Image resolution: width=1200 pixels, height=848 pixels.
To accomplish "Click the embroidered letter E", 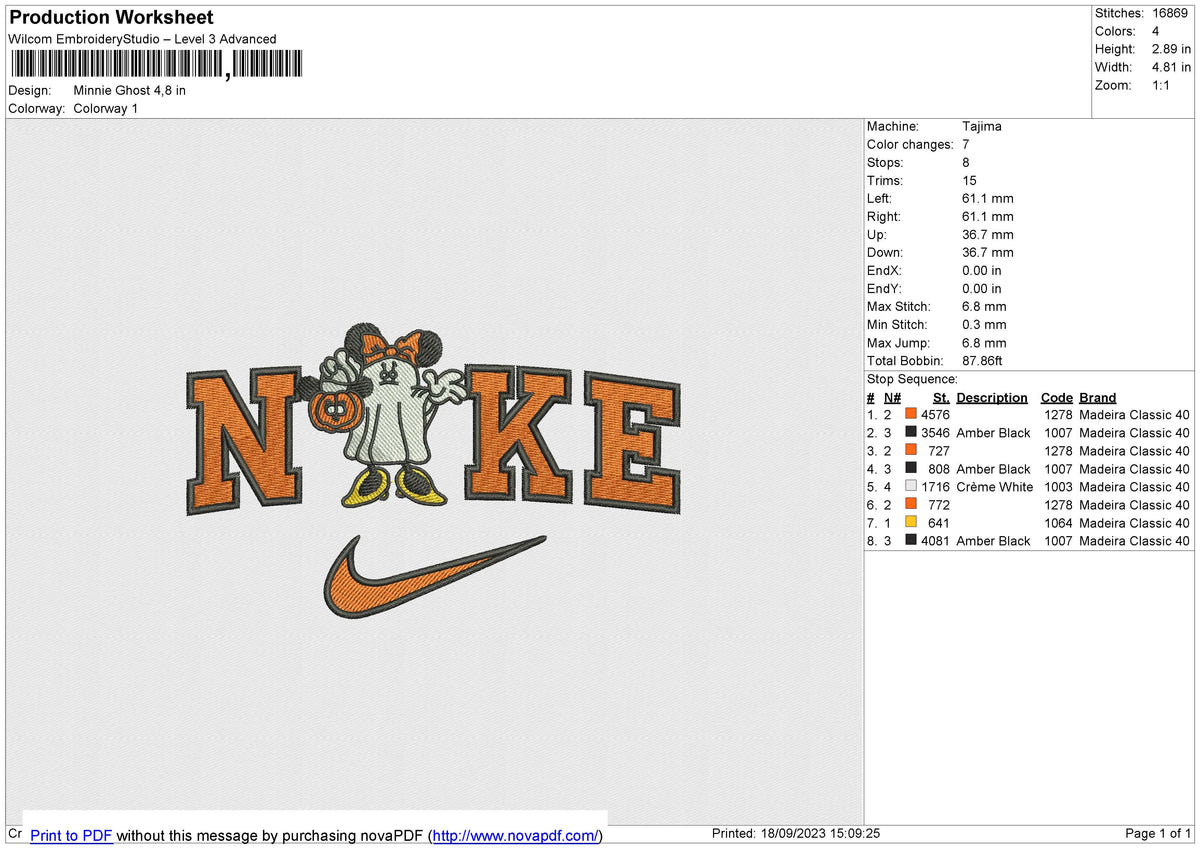I will pos(632,443).
